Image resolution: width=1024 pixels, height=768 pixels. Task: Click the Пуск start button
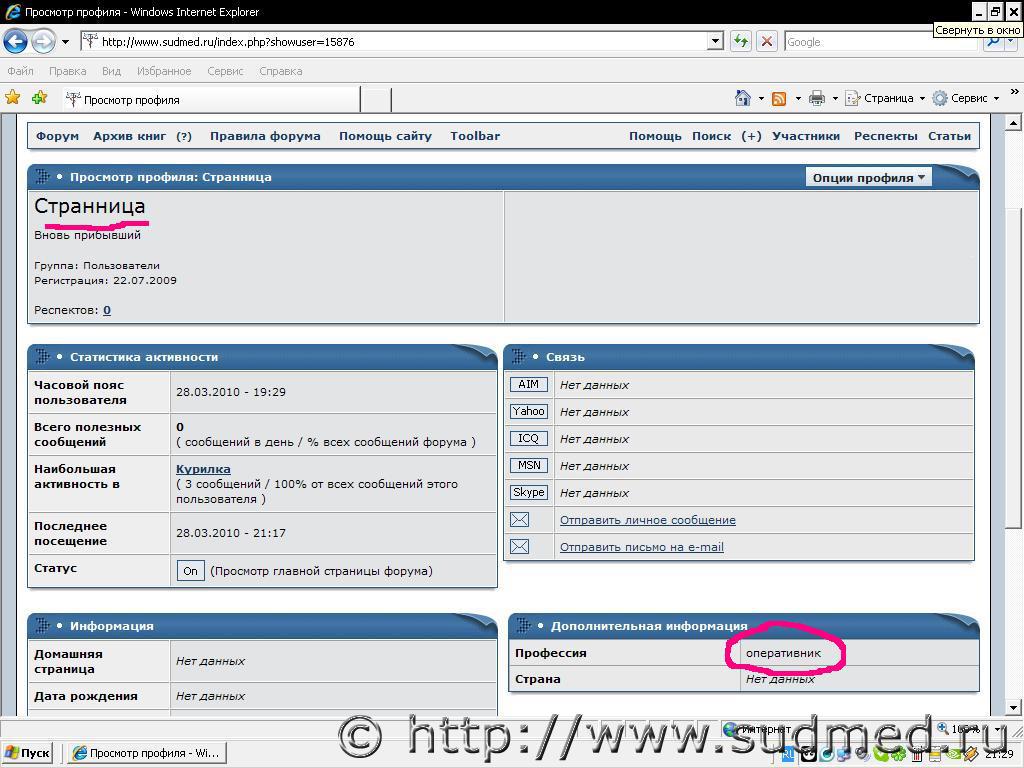(x=28, y=753)
